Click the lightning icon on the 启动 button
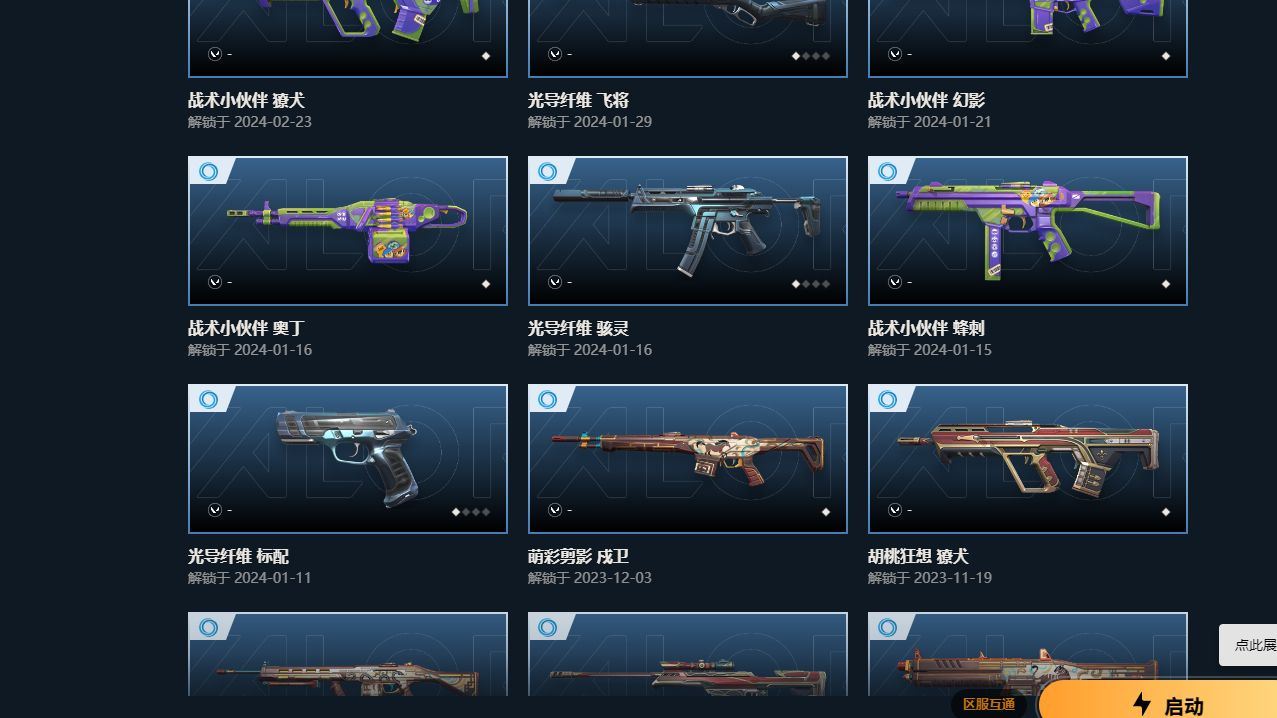The width and height of the screenshot is (1277, 718). 1142,704
